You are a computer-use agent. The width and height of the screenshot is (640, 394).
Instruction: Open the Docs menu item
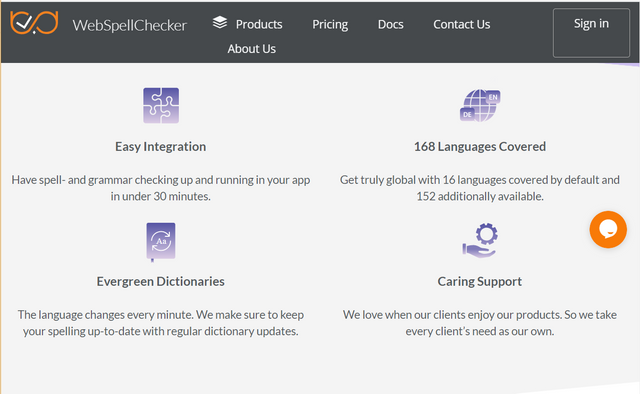(x=391, y=24)
